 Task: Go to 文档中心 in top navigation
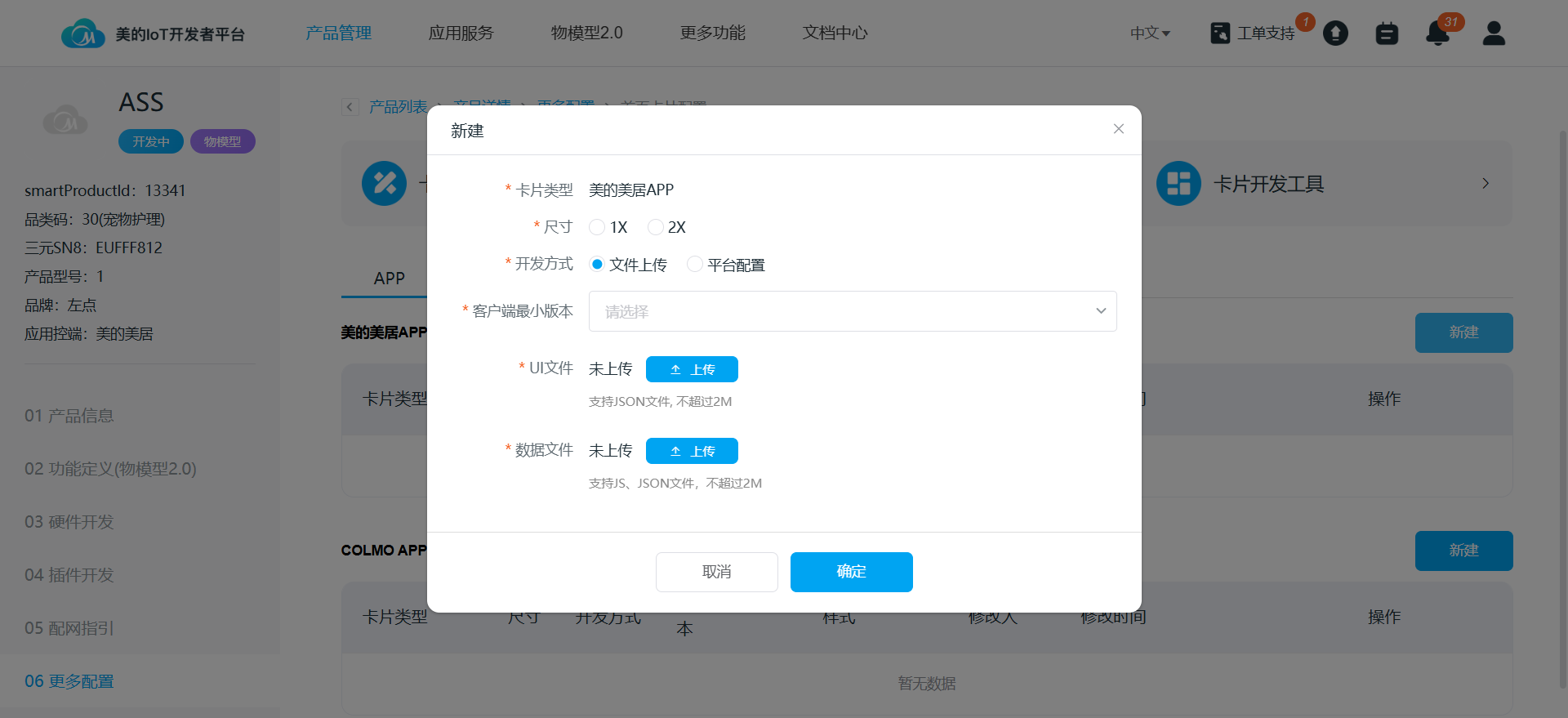point(835,33)
